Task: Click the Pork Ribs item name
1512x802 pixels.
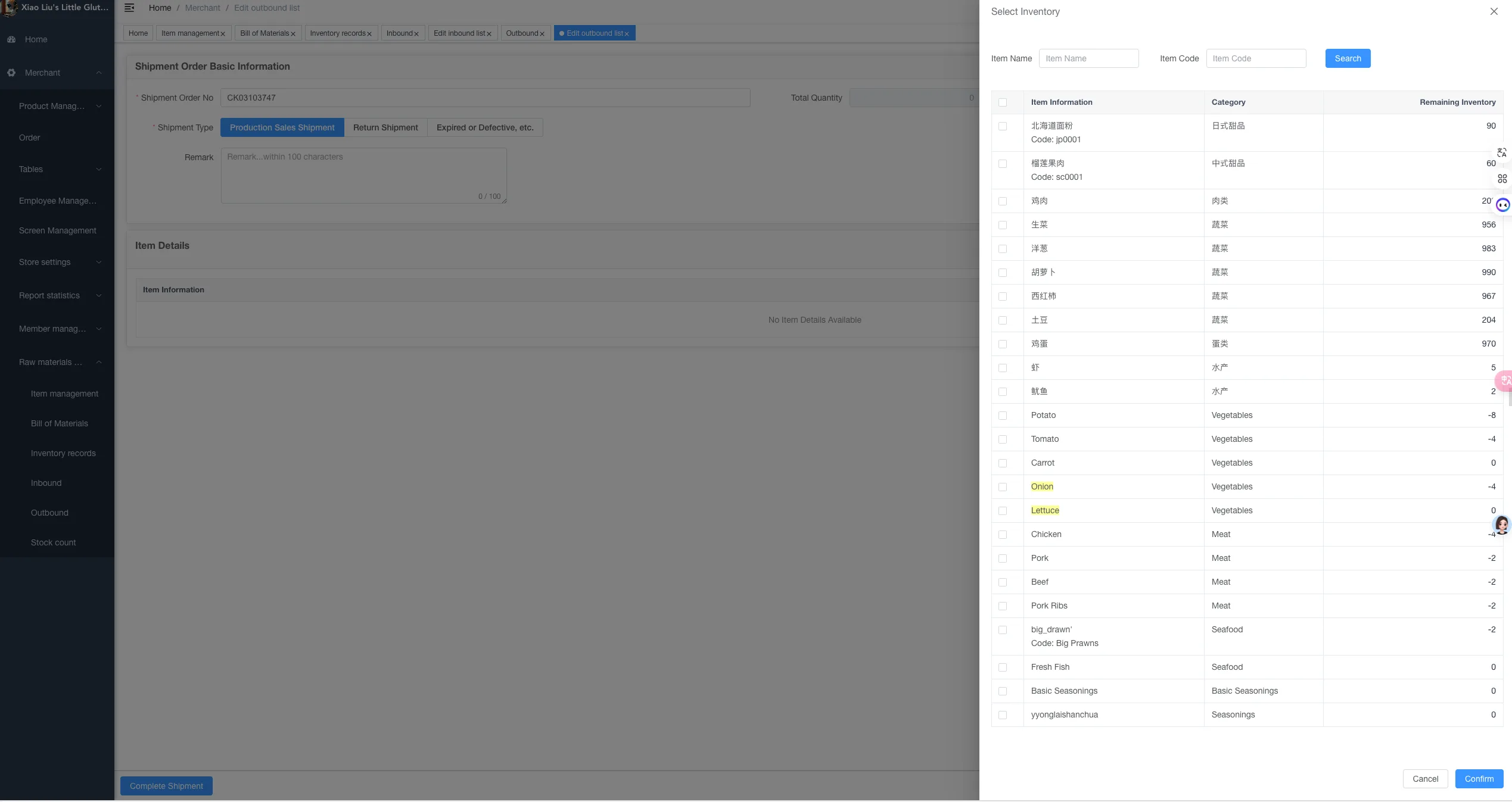Action: [x=1049, y=606]
